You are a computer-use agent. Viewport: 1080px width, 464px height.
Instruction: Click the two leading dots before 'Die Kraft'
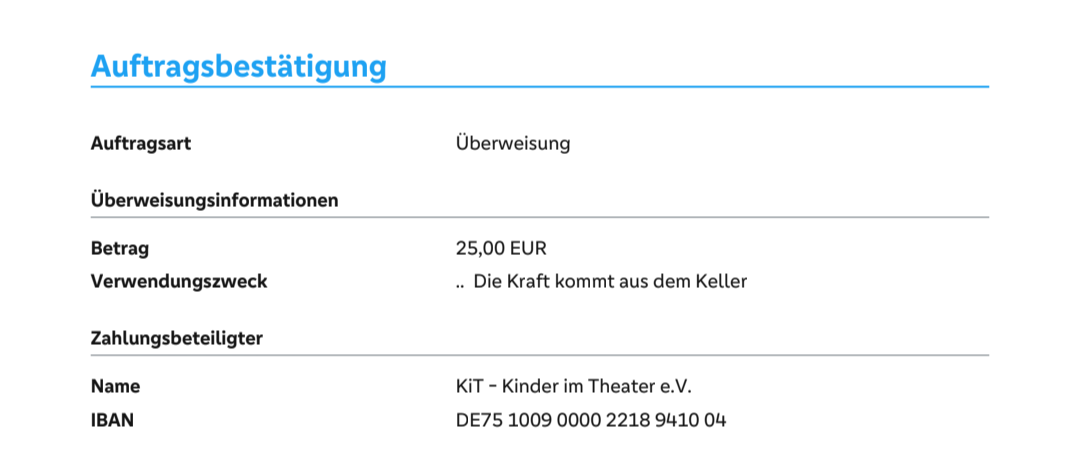461,282
